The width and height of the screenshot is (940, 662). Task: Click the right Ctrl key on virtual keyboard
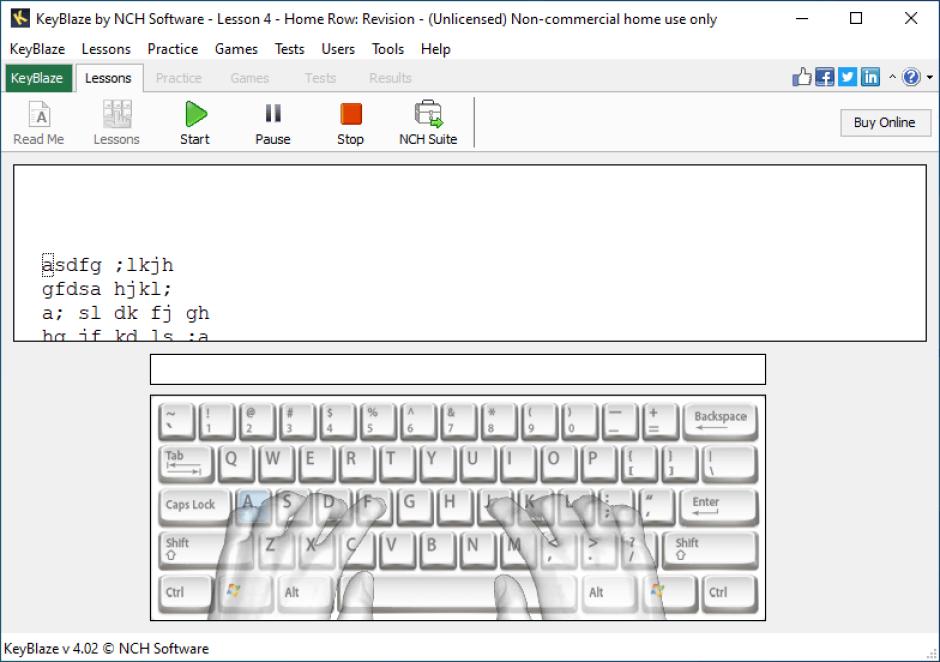click(729, 594)
